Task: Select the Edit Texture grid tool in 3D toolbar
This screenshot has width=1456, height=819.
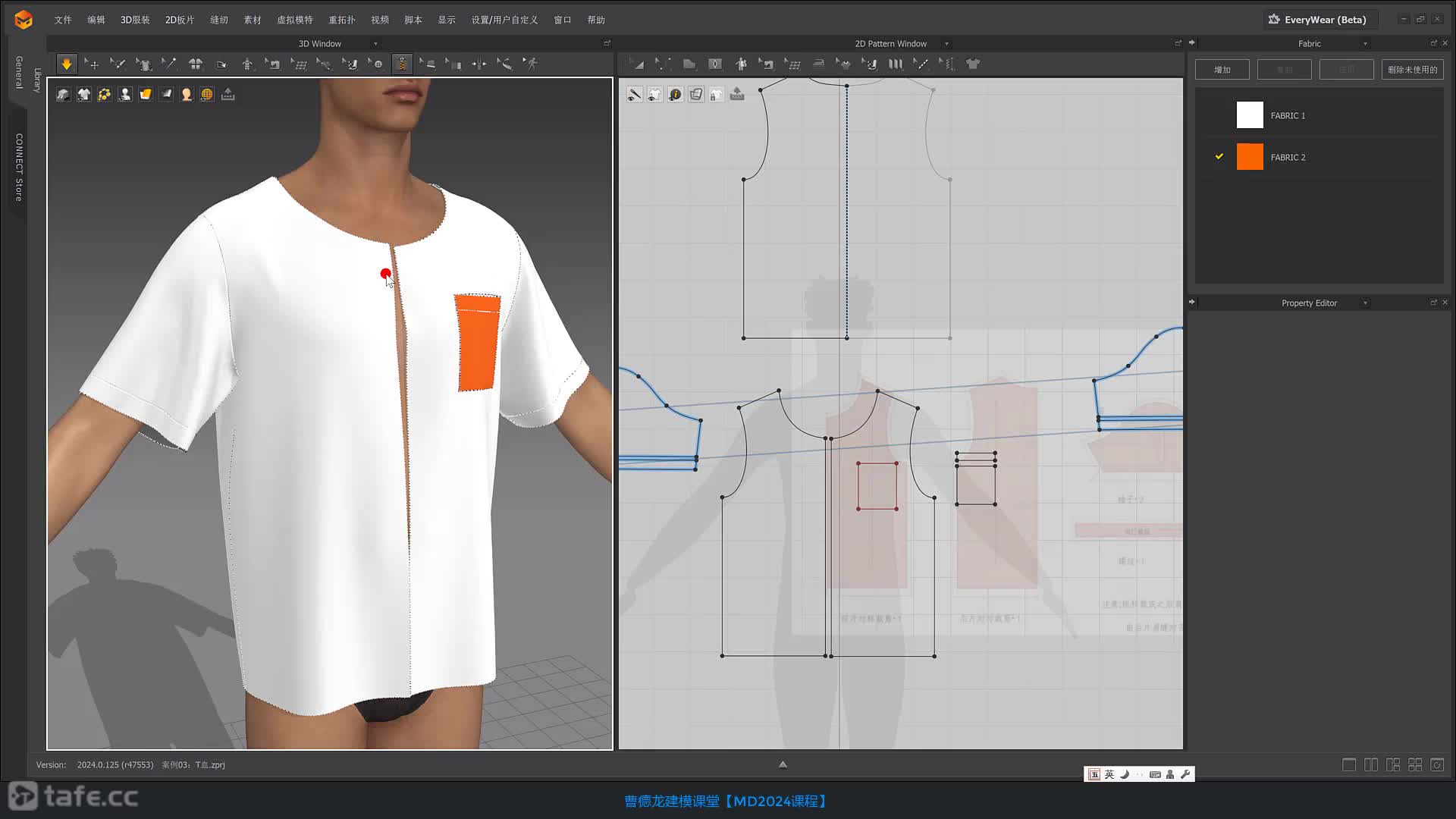Action: [x=299, y=64]
